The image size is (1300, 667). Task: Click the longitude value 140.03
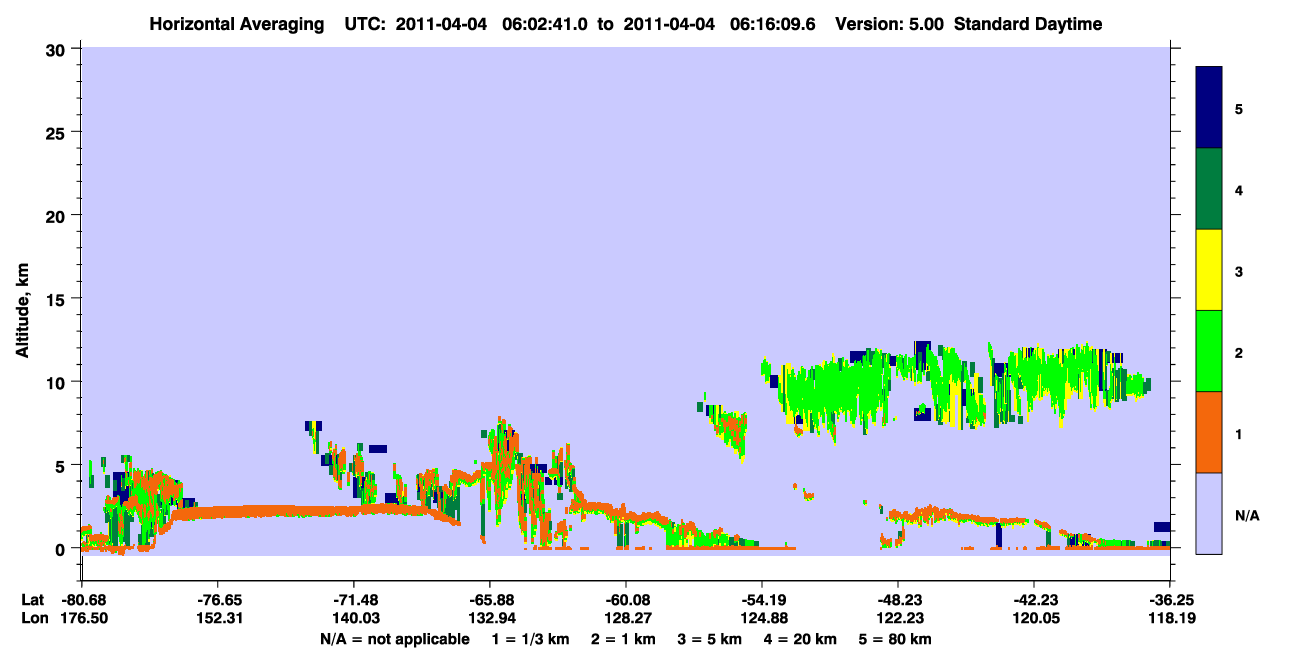pos(354,619)
